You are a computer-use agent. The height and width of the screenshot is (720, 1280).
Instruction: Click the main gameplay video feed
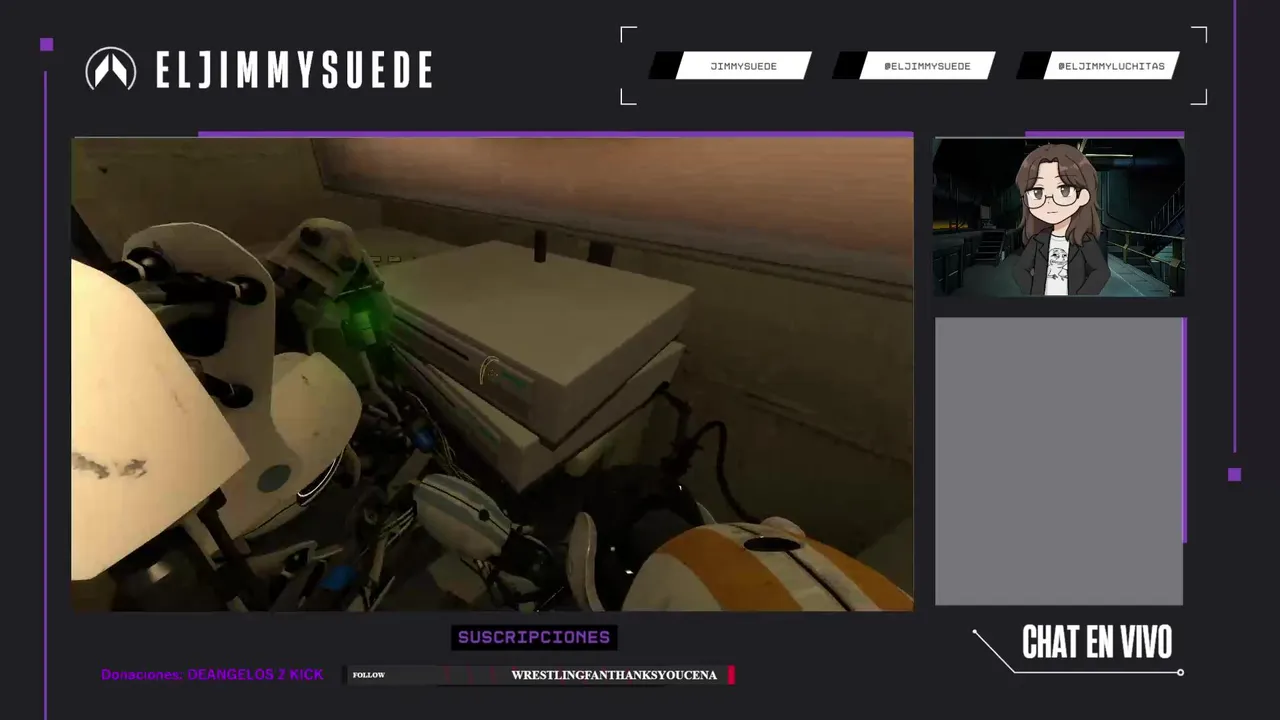[492, 374]
